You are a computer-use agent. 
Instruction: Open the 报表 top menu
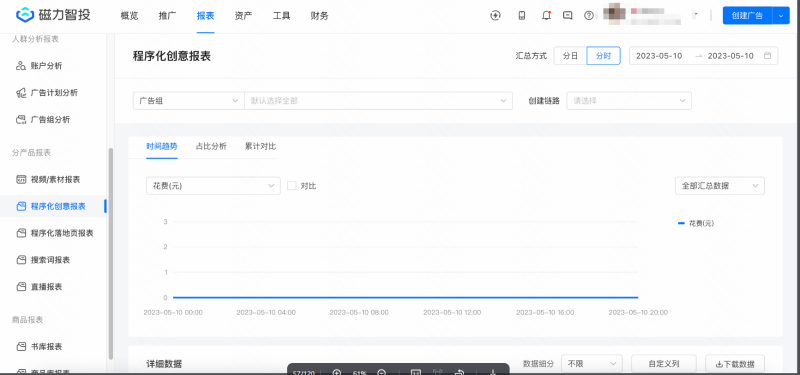(x=206, y=16)
